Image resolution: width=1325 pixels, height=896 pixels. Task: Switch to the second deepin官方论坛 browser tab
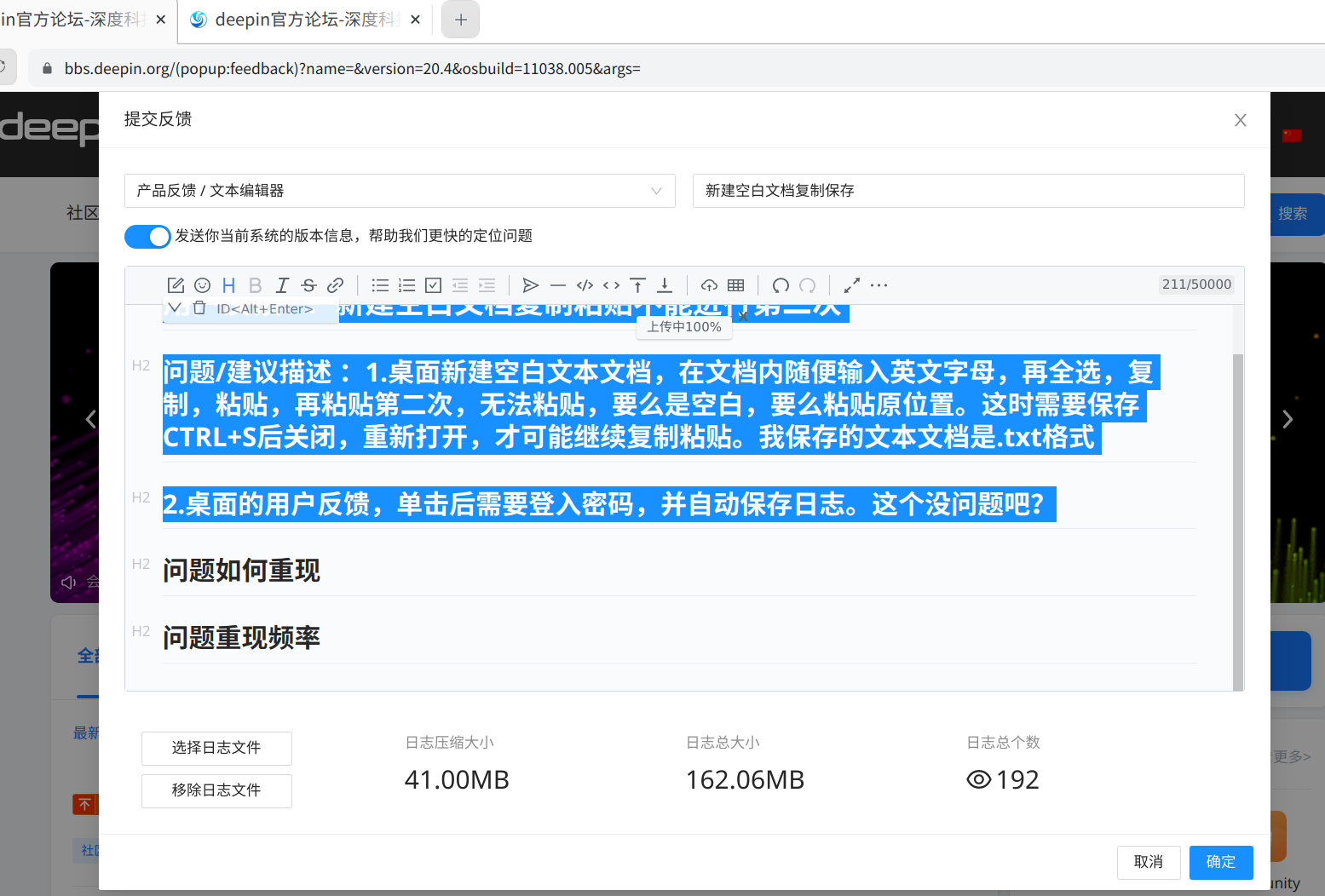click(306, 20)
